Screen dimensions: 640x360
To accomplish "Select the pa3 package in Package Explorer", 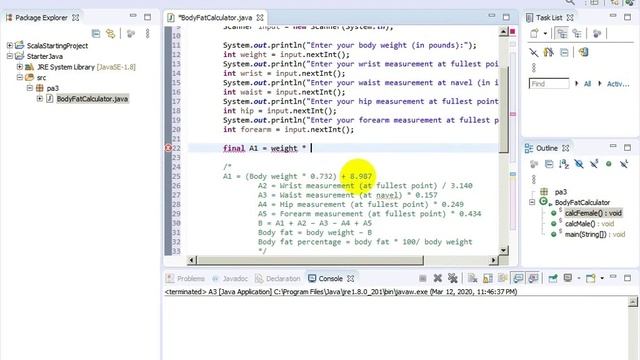I will [52, 88].
